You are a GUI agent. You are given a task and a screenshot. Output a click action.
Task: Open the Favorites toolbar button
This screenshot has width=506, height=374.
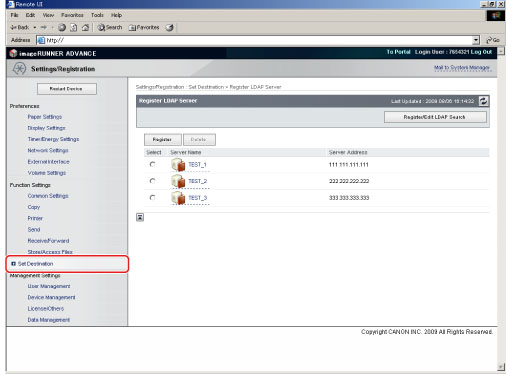coord(144,27)
